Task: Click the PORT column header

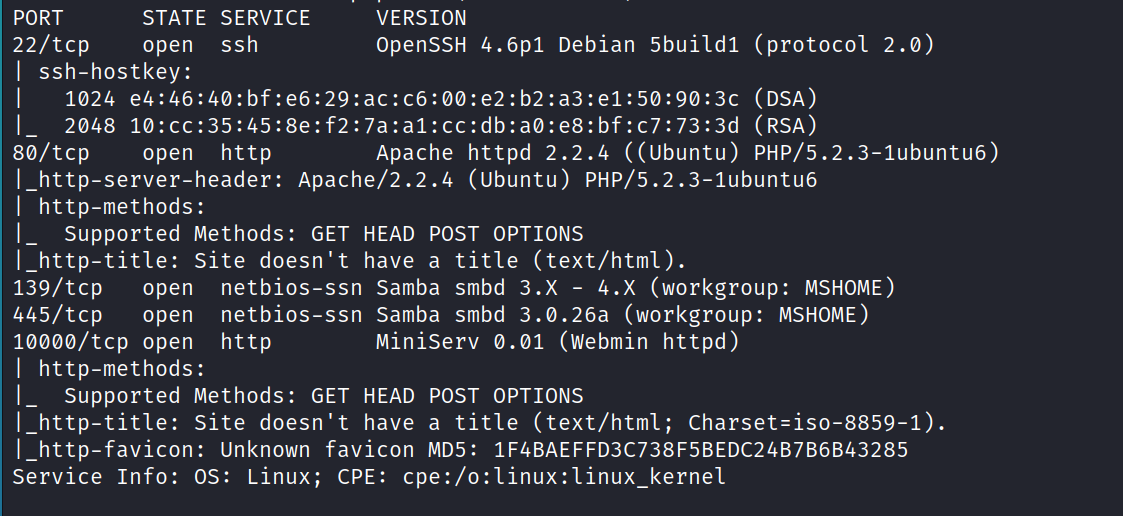Action: pyautogui.click(x=39, y=18)
